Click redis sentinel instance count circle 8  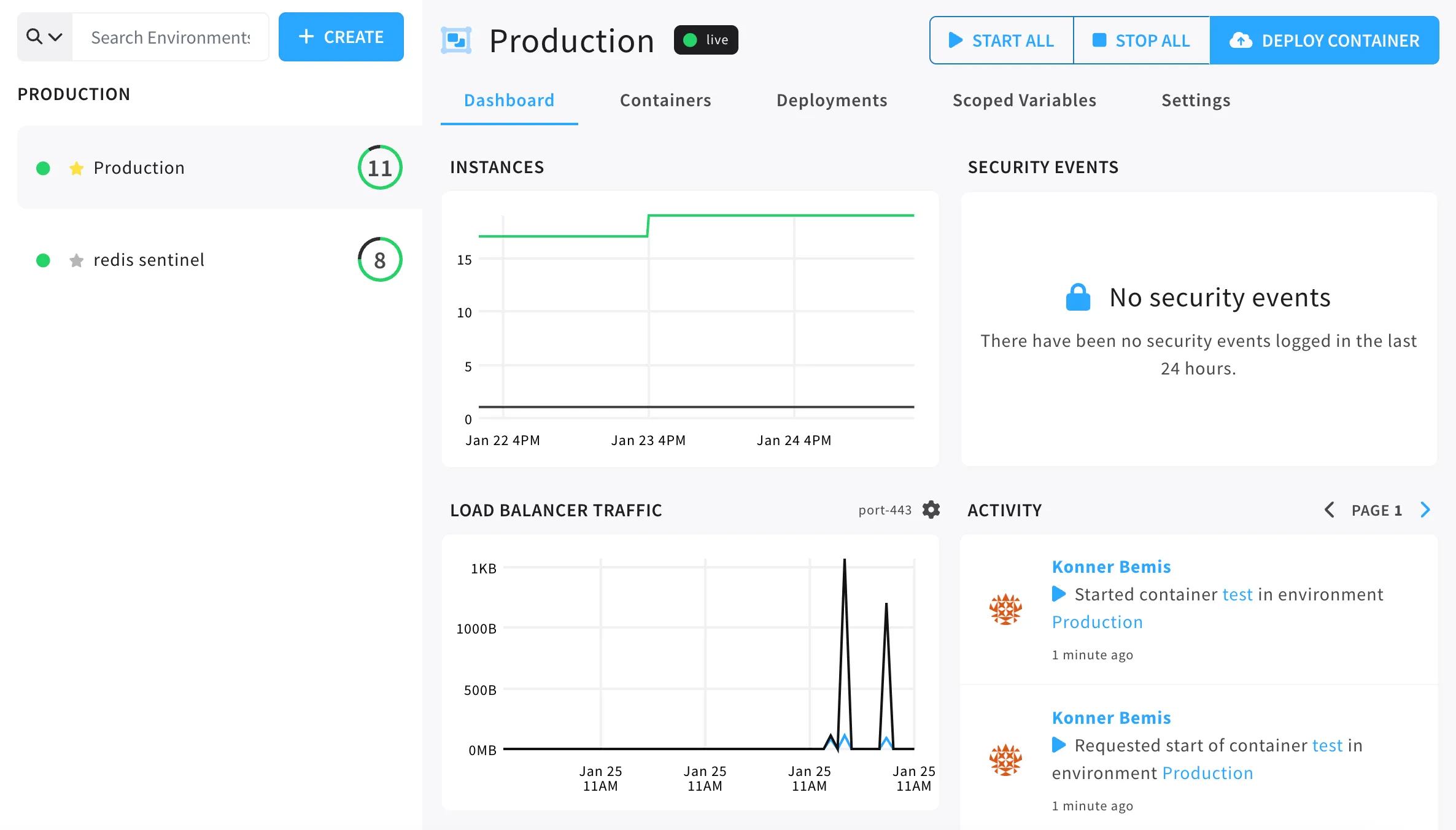(x=380, y=260)
